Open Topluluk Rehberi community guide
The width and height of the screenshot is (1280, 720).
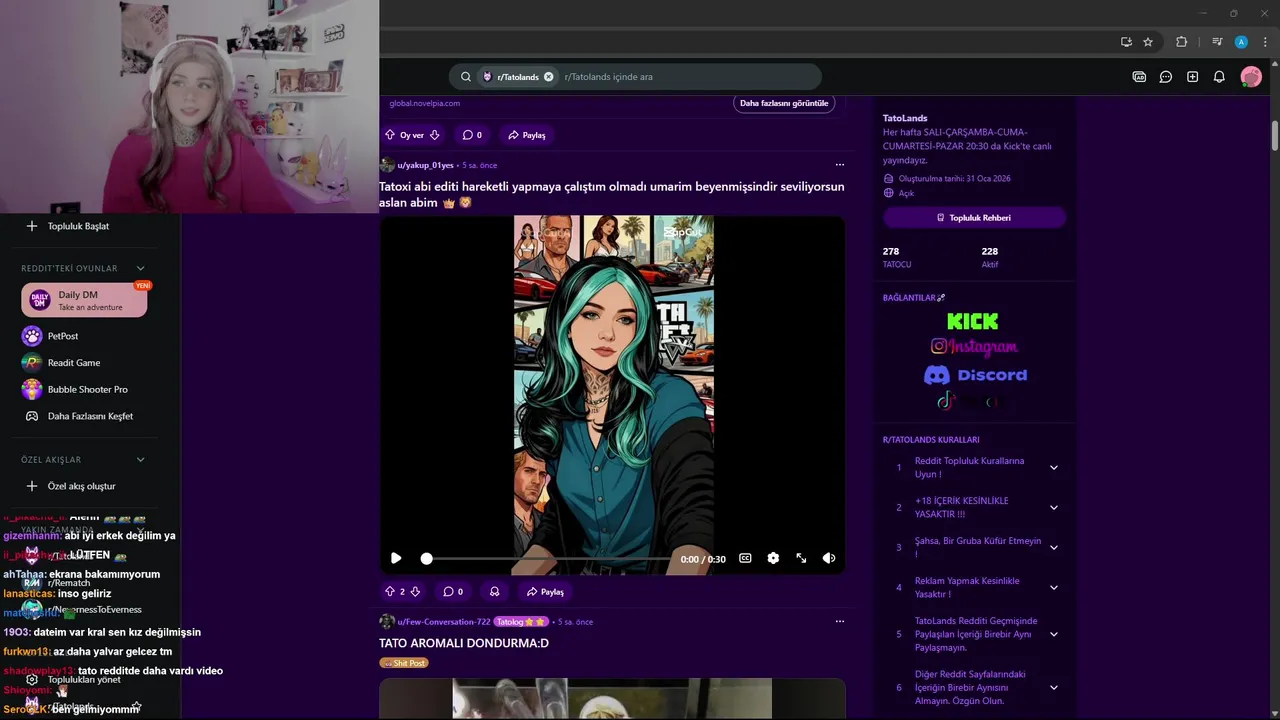click(974, 218)
